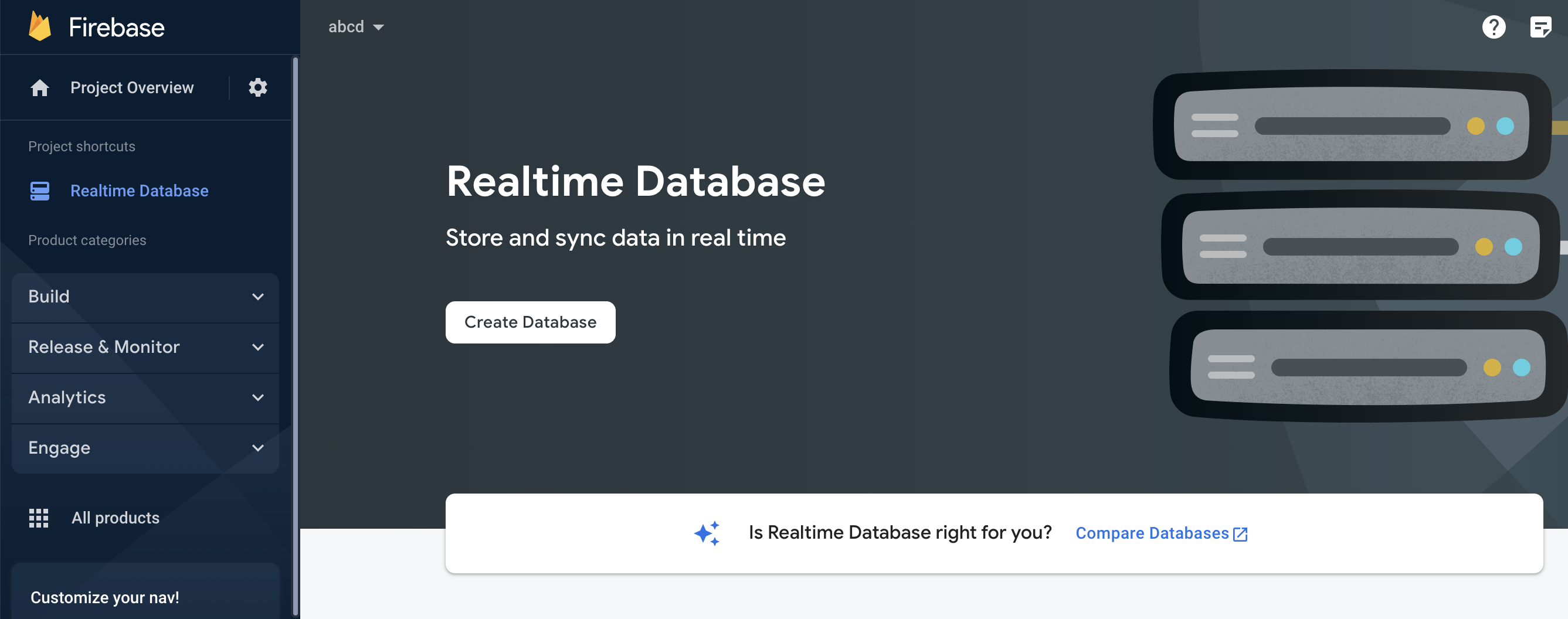Expand the Analytics category
The image size is (1568, 619).
point(145,398)
